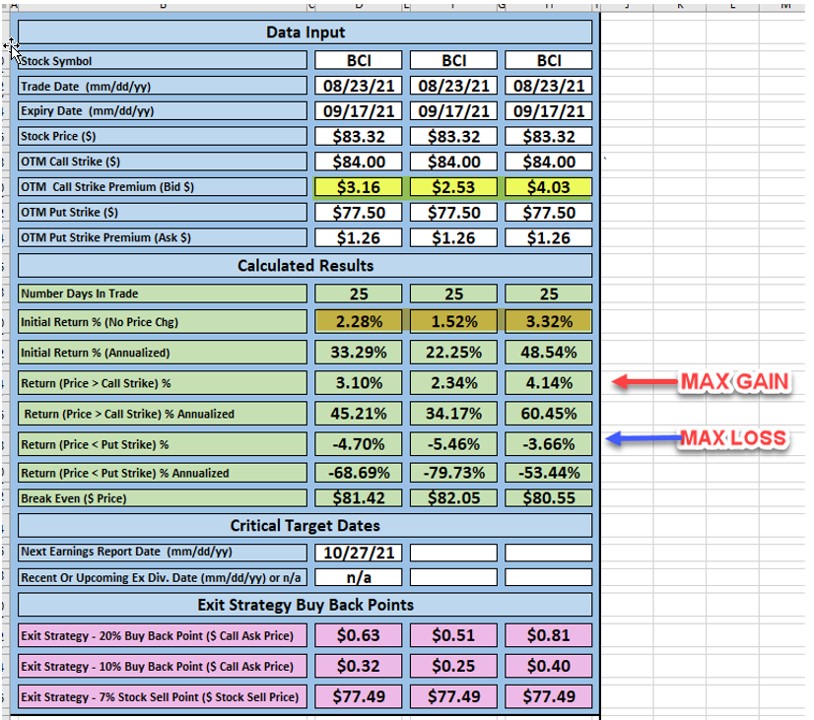Click the MAX LOSS label with blue arrow
This screenshot has height=720, width=814.
point(733,438)
